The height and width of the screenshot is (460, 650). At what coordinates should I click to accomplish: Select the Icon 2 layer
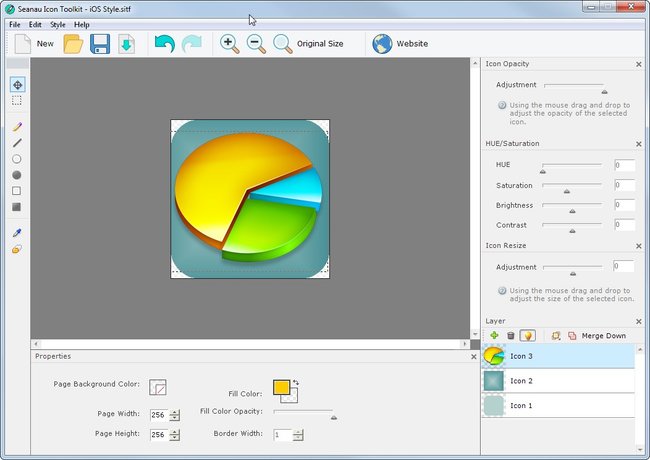point(558,381)
